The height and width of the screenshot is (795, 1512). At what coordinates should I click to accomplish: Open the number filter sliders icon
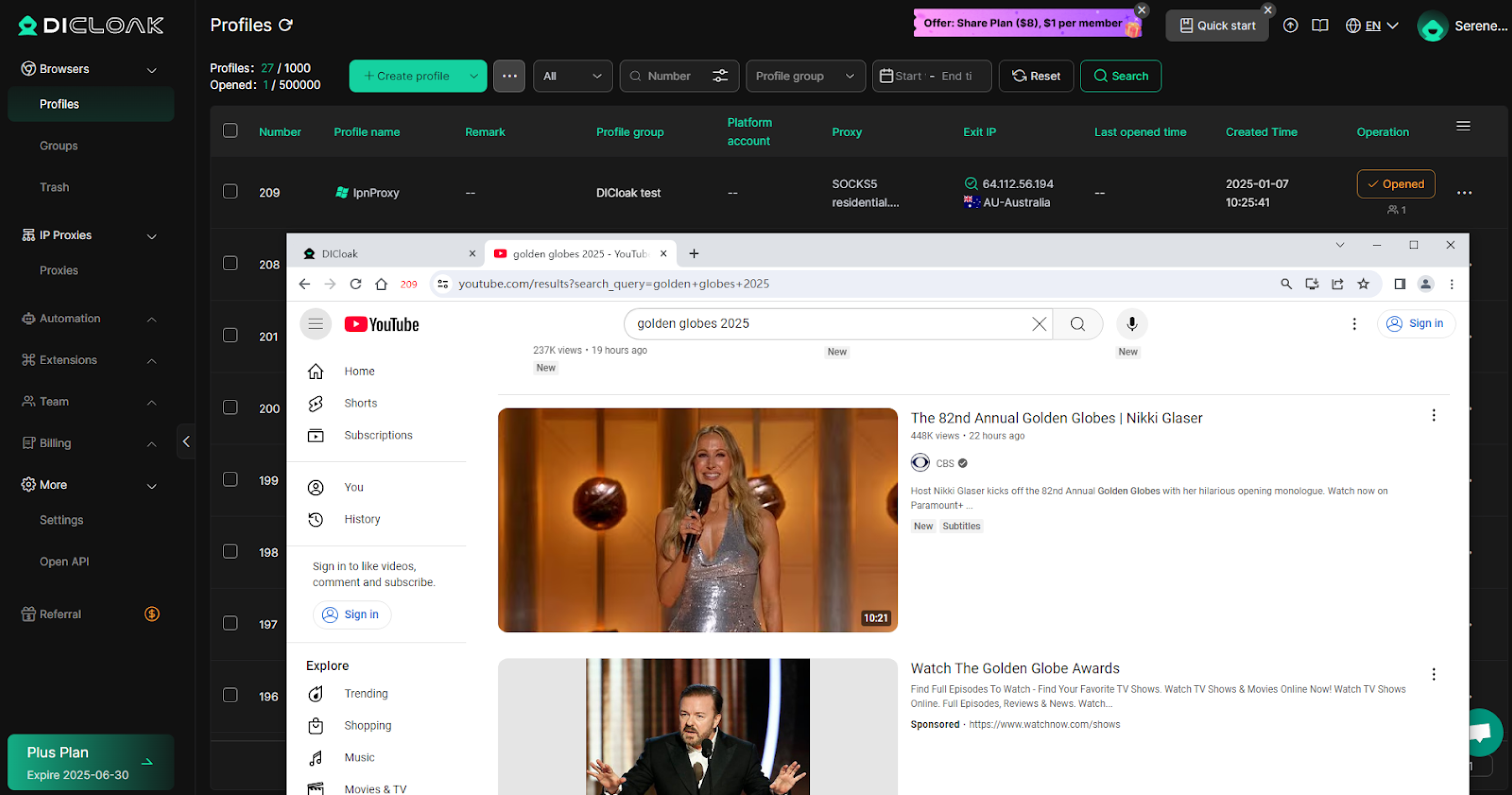720,76
